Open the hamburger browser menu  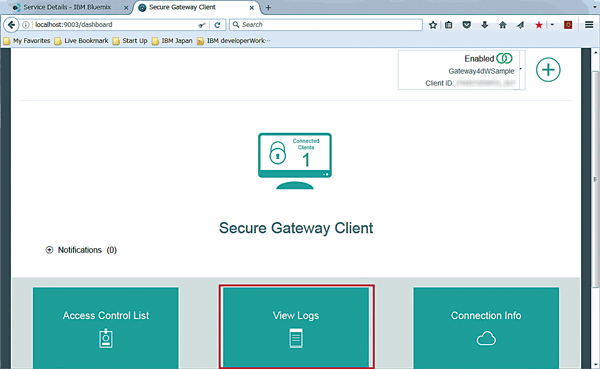[589, 25]
